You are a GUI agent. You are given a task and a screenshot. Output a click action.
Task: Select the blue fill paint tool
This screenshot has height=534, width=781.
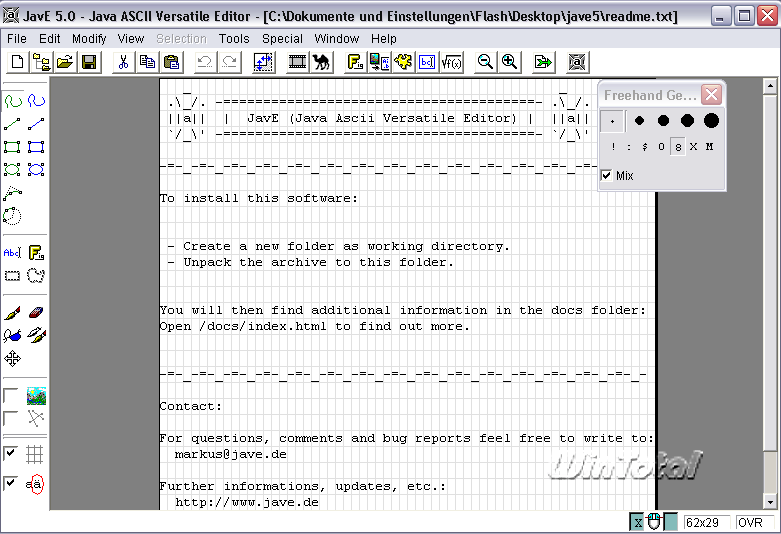(x=13, y=336)
